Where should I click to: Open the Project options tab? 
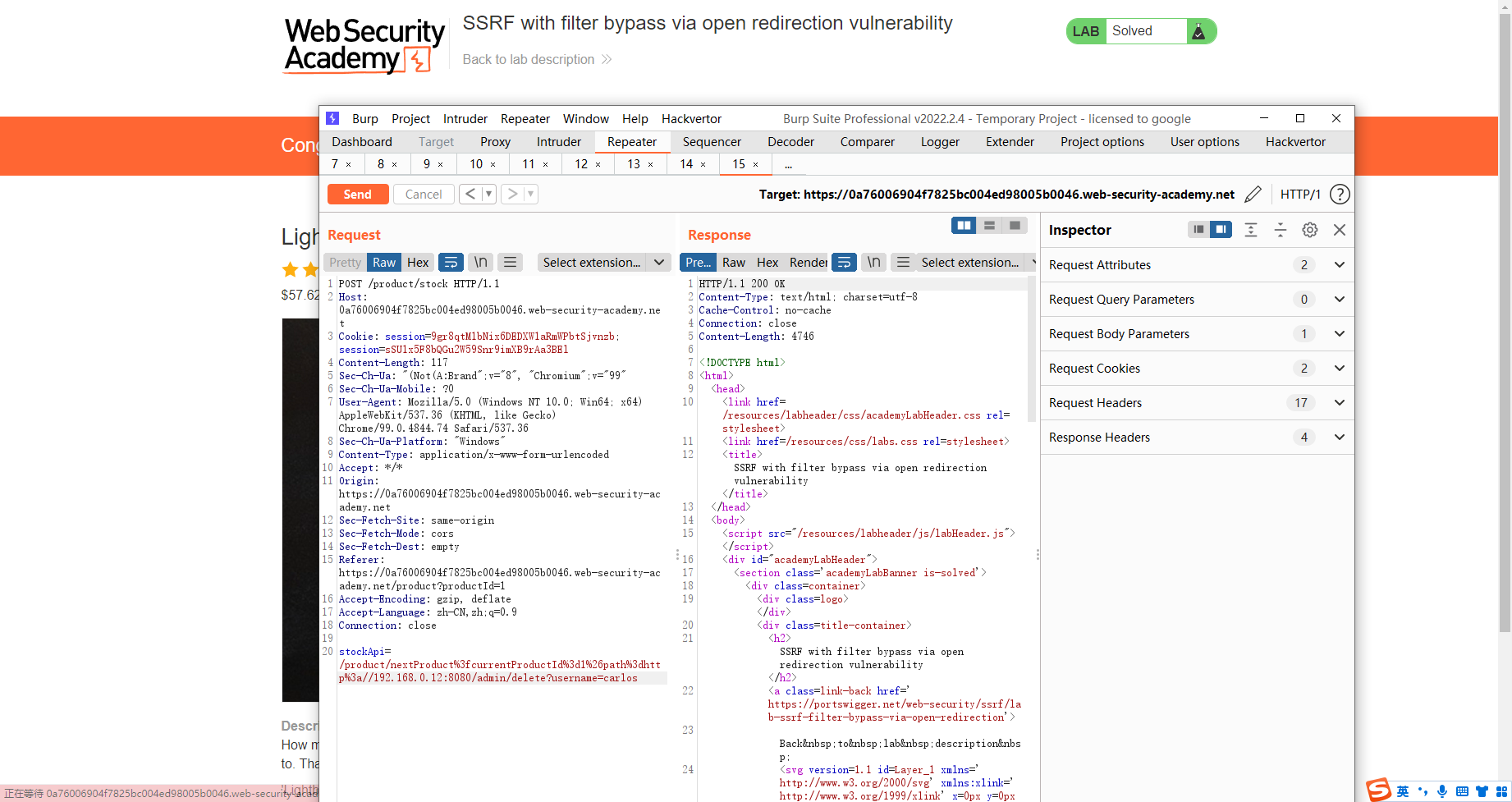point(1102,142)
